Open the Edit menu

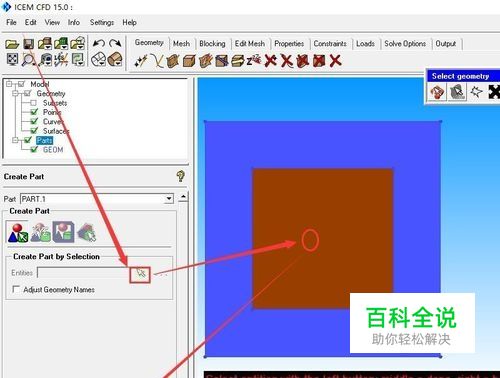coord(30,22)
